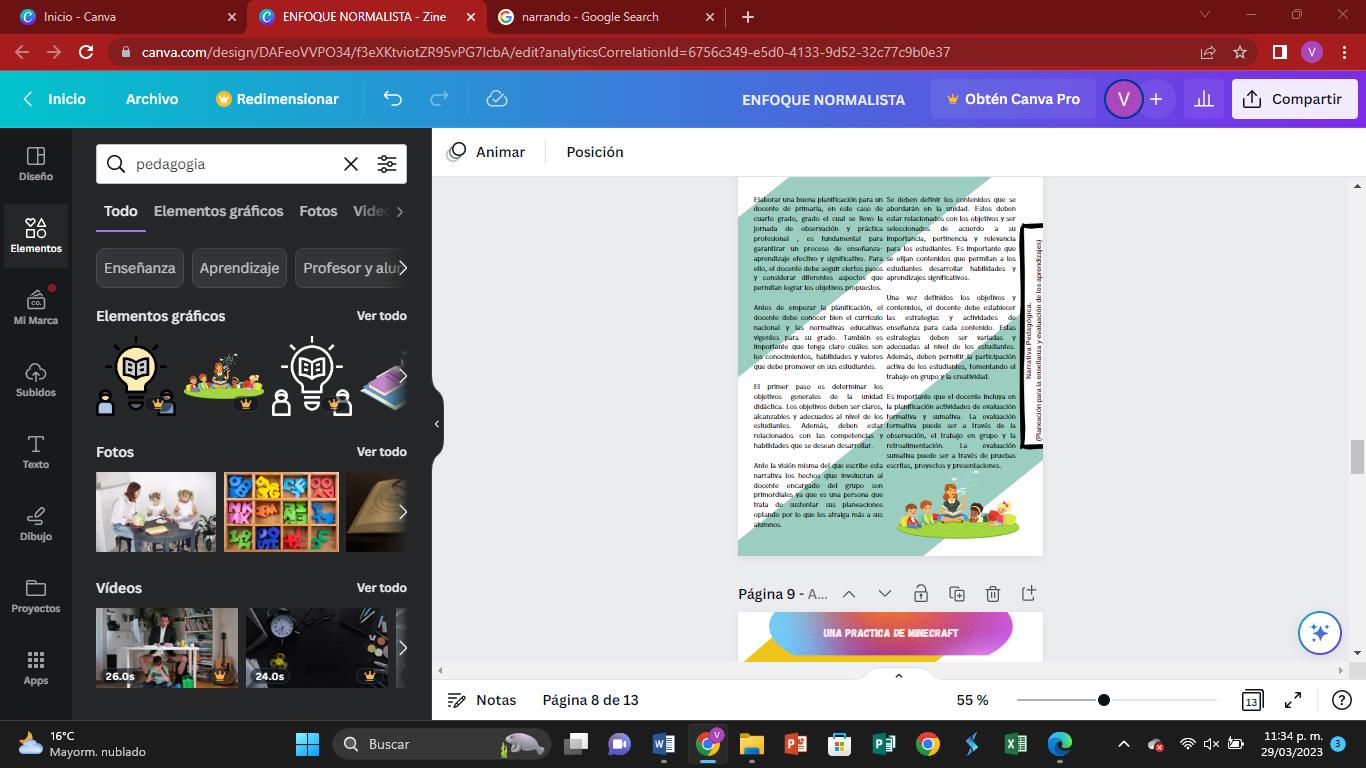This screenshot has height=768, width=1366.
Task: Show more suggestion chips after Profesor
Action: coord(402,268)
